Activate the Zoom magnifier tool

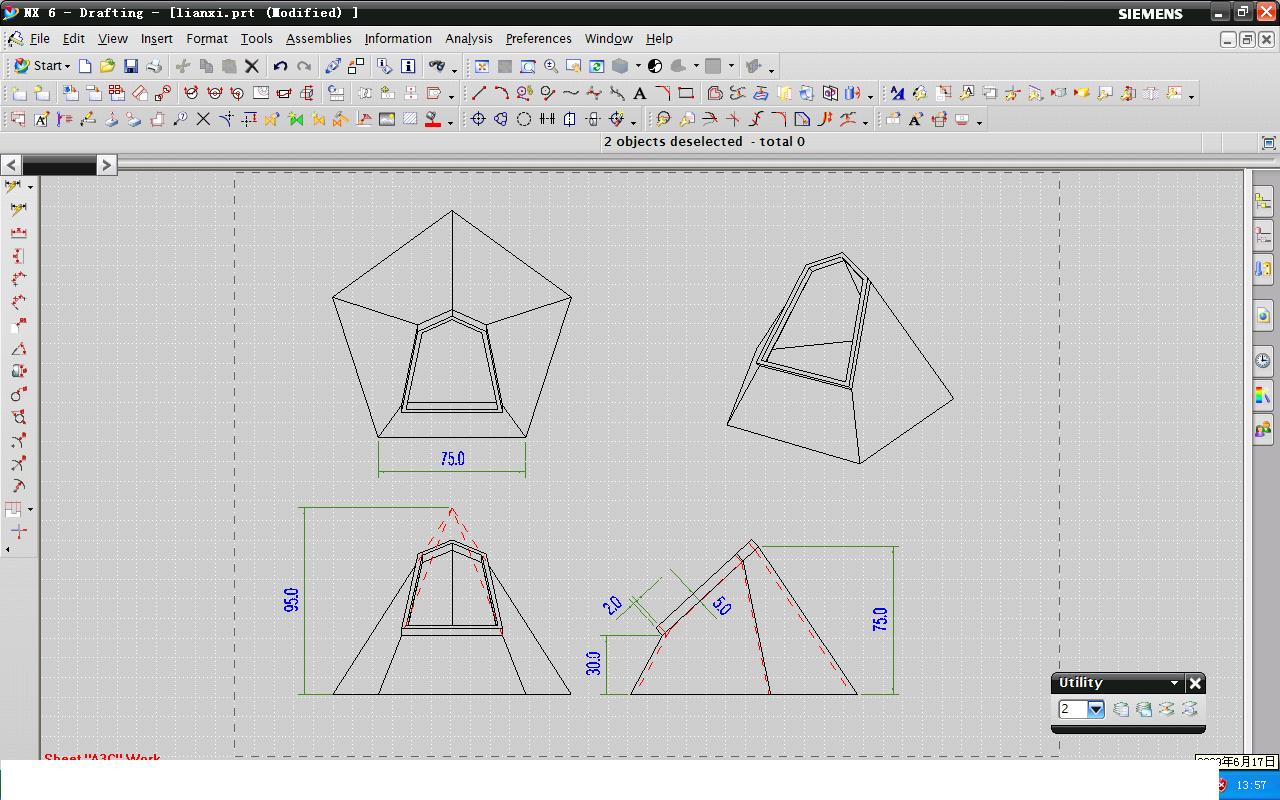point(551,66)
